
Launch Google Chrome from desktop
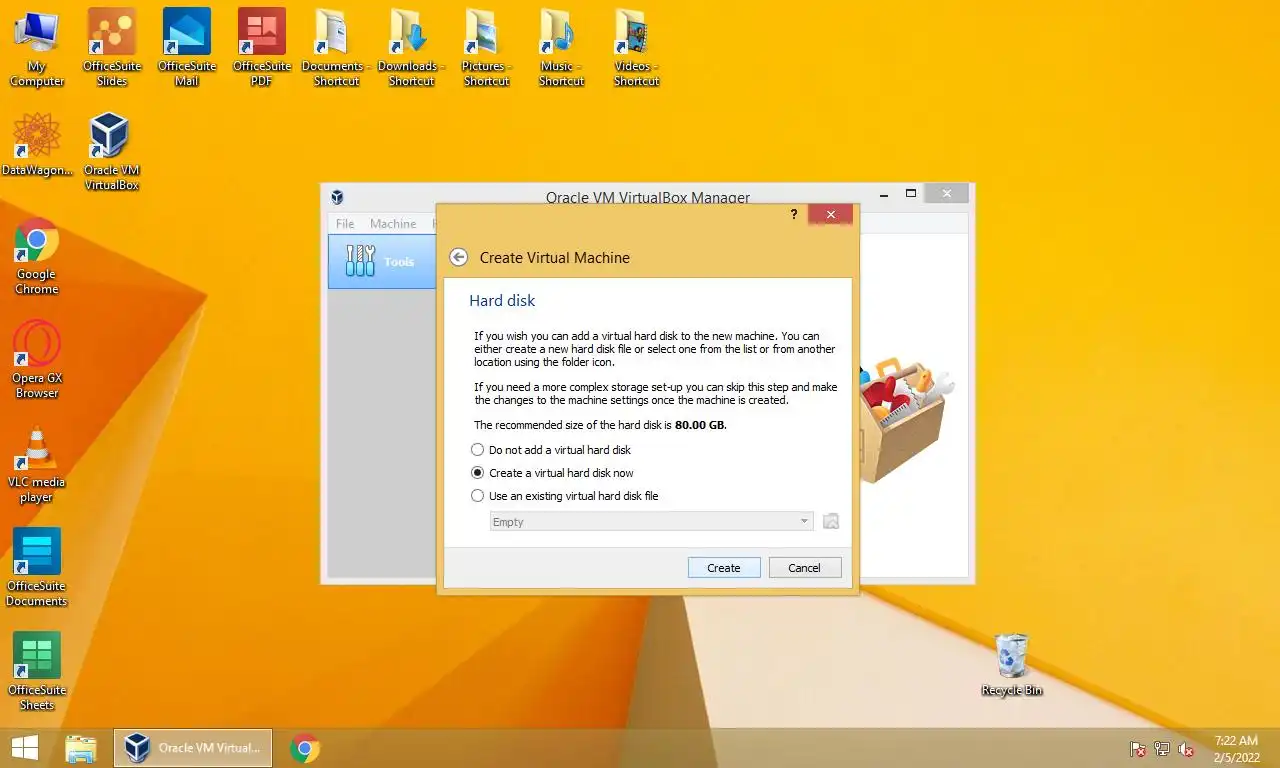tap(37, 256)
